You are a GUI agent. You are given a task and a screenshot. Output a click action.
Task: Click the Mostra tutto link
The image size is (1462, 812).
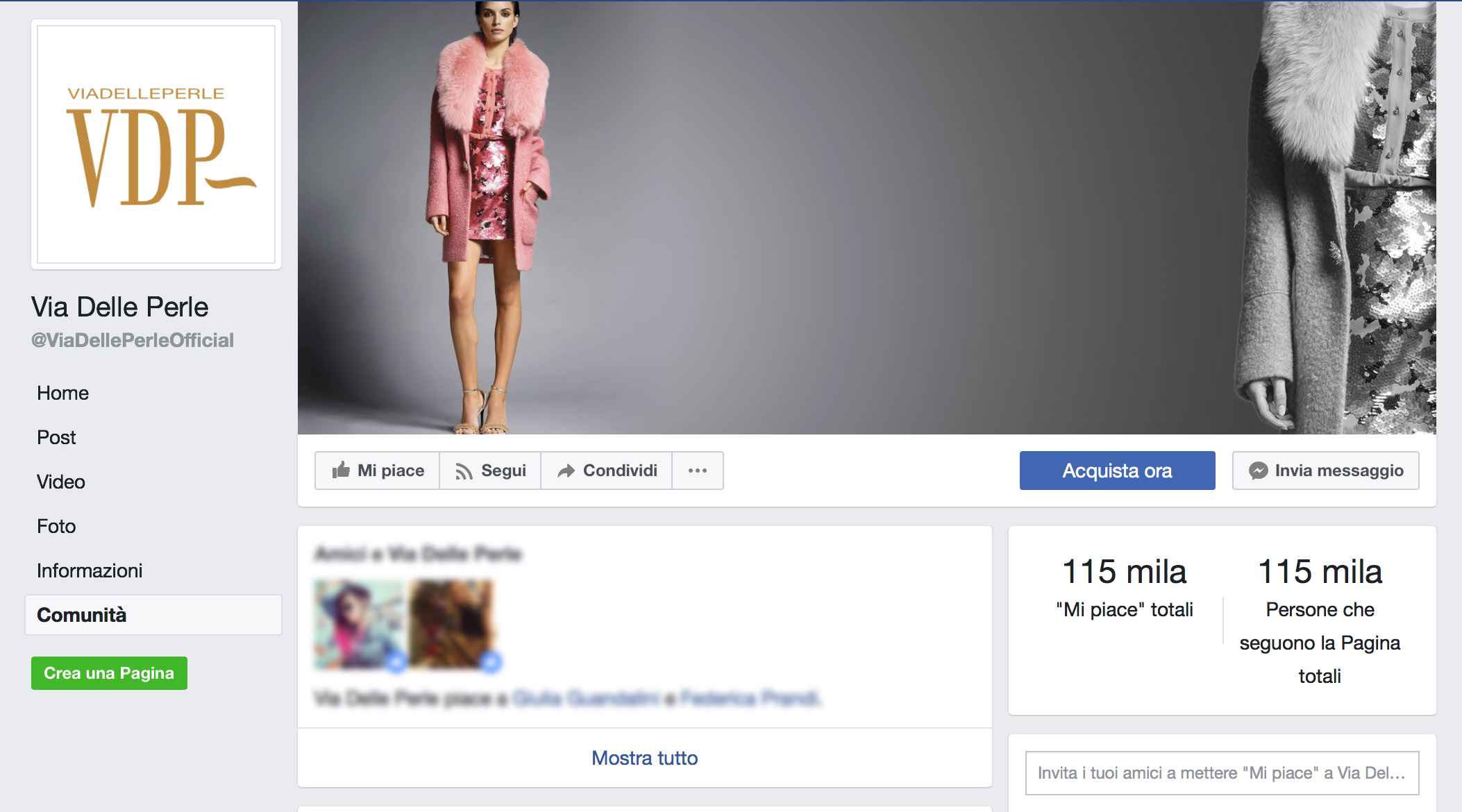[x=644, y=758]
